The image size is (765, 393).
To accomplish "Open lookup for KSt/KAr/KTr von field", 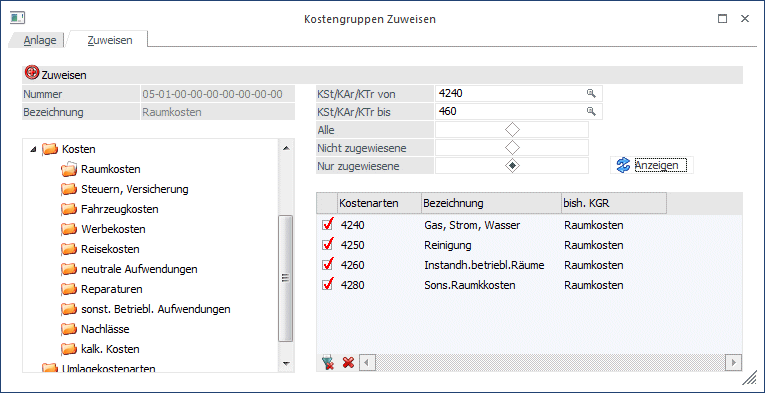I will click(591, 93).
